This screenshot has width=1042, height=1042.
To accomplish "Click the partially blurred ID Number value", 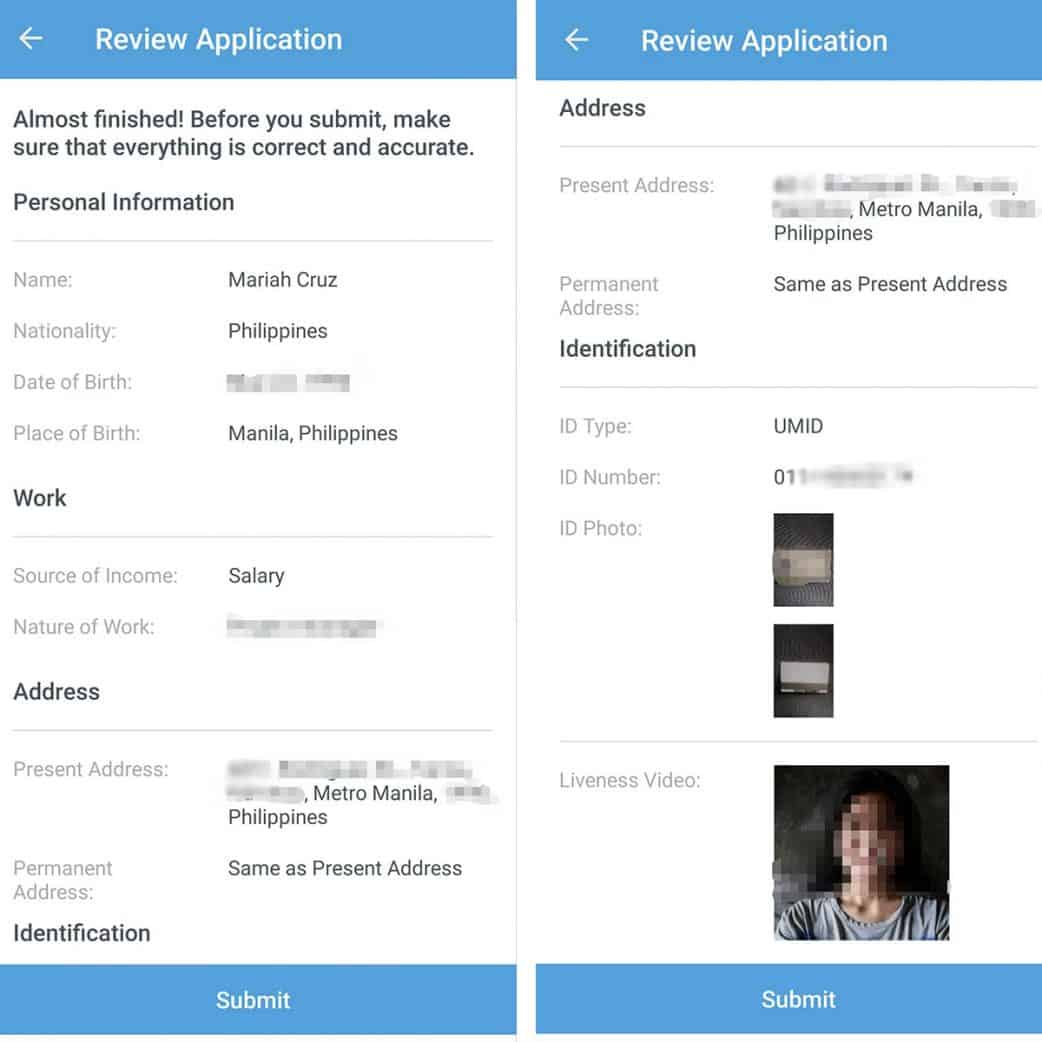I will tap(843, 477).
